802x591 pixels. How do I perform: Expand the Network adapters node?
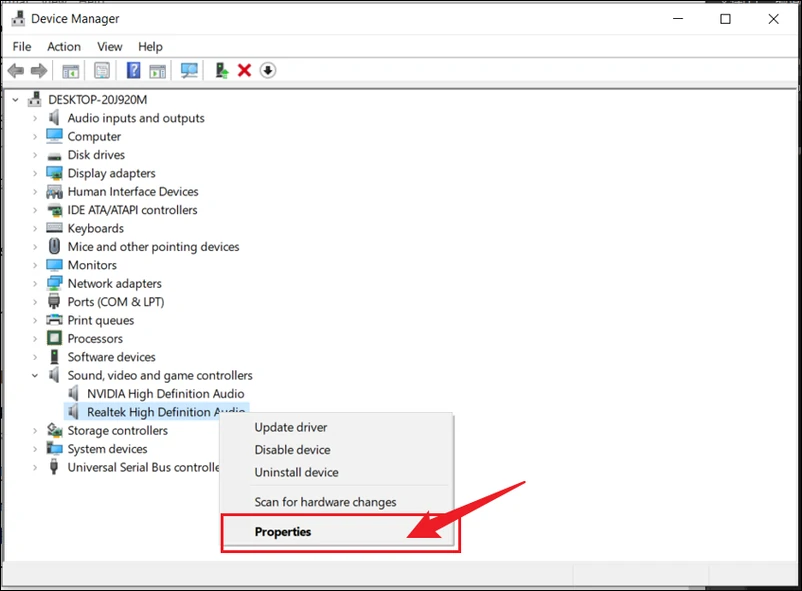coord(35,283)
